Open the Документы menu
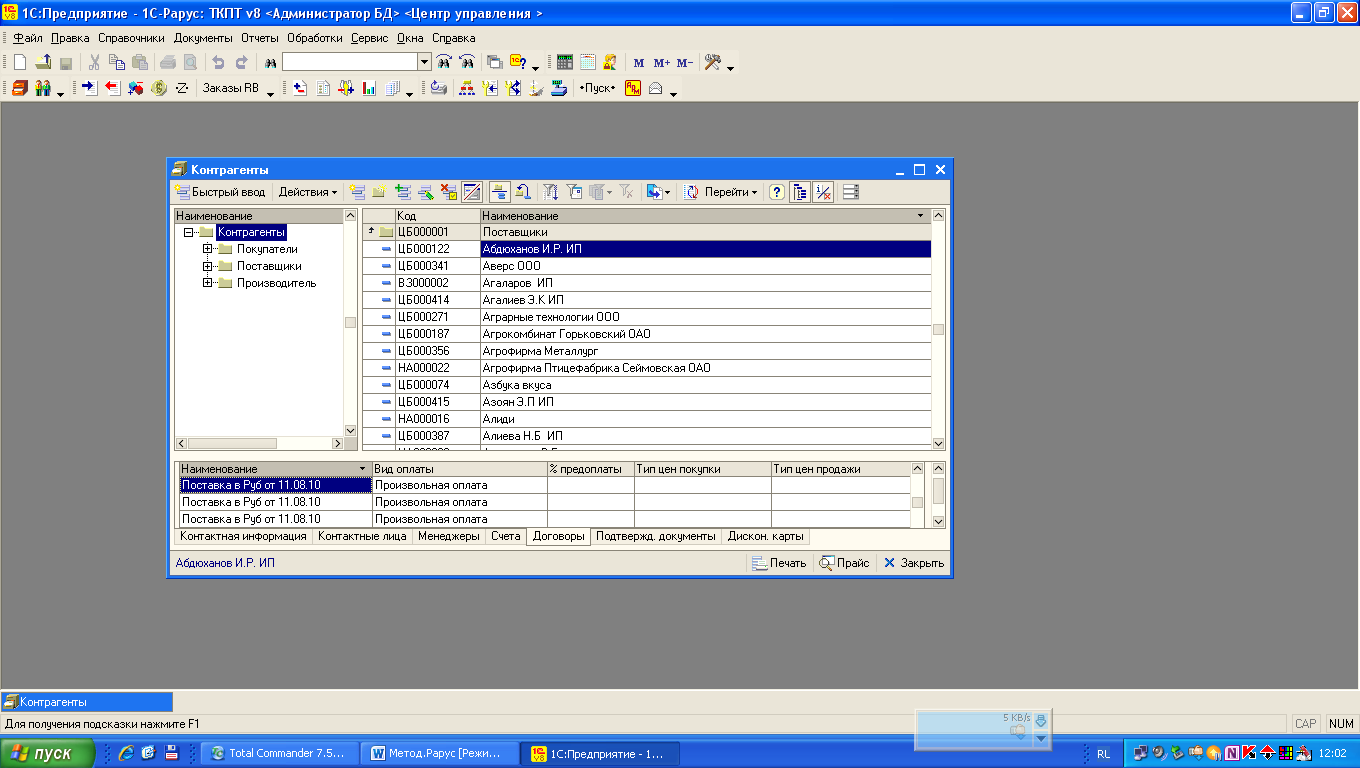The height and width of the screenshot is (768, 1360). [x=203, y=38]
